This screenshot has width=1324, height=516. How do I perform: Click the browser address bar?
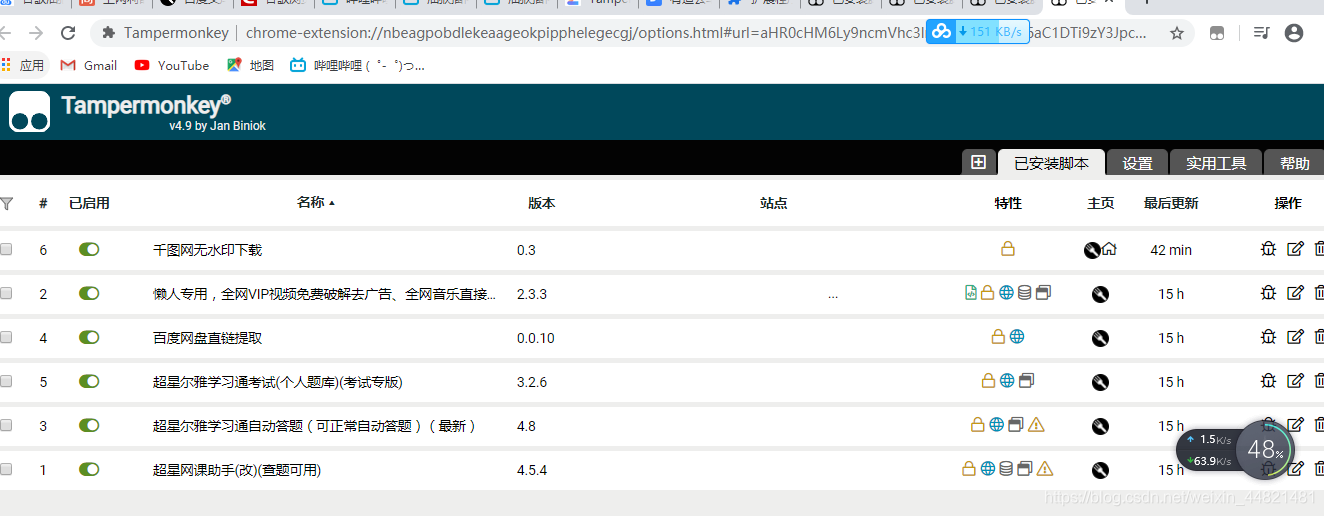click(x=640, y=33)
